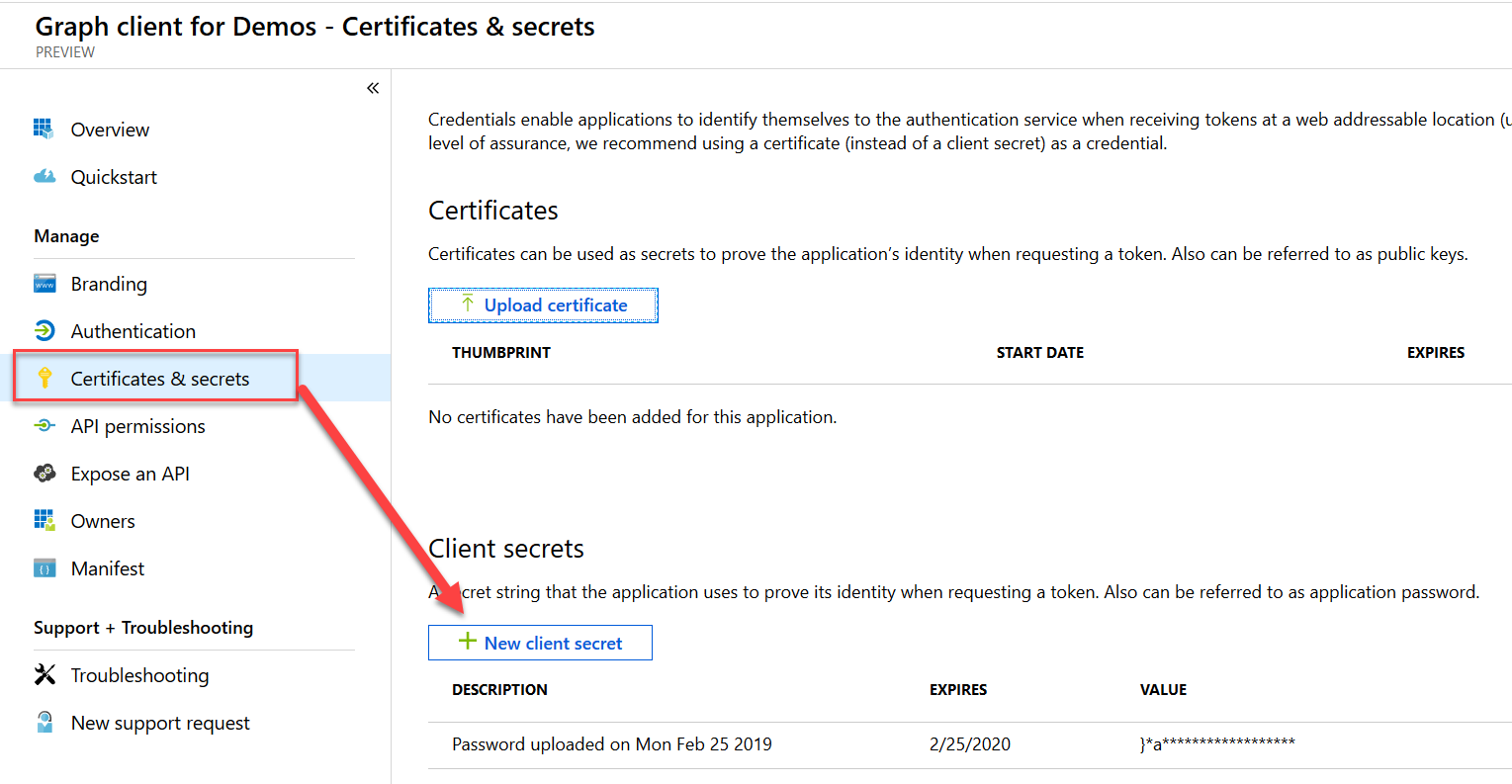Select the Manifest icon

click(44, 567)
